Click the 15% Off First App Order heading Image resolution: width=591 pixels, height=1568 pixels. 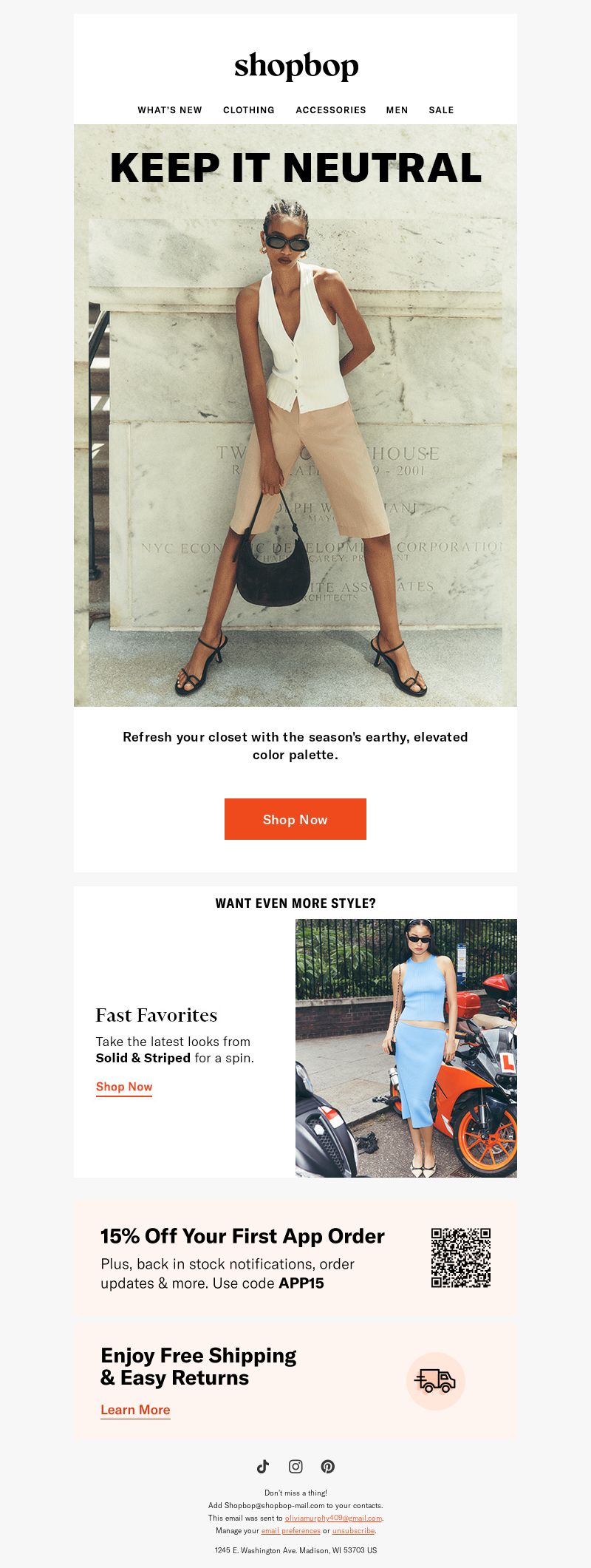point(242,1236)
